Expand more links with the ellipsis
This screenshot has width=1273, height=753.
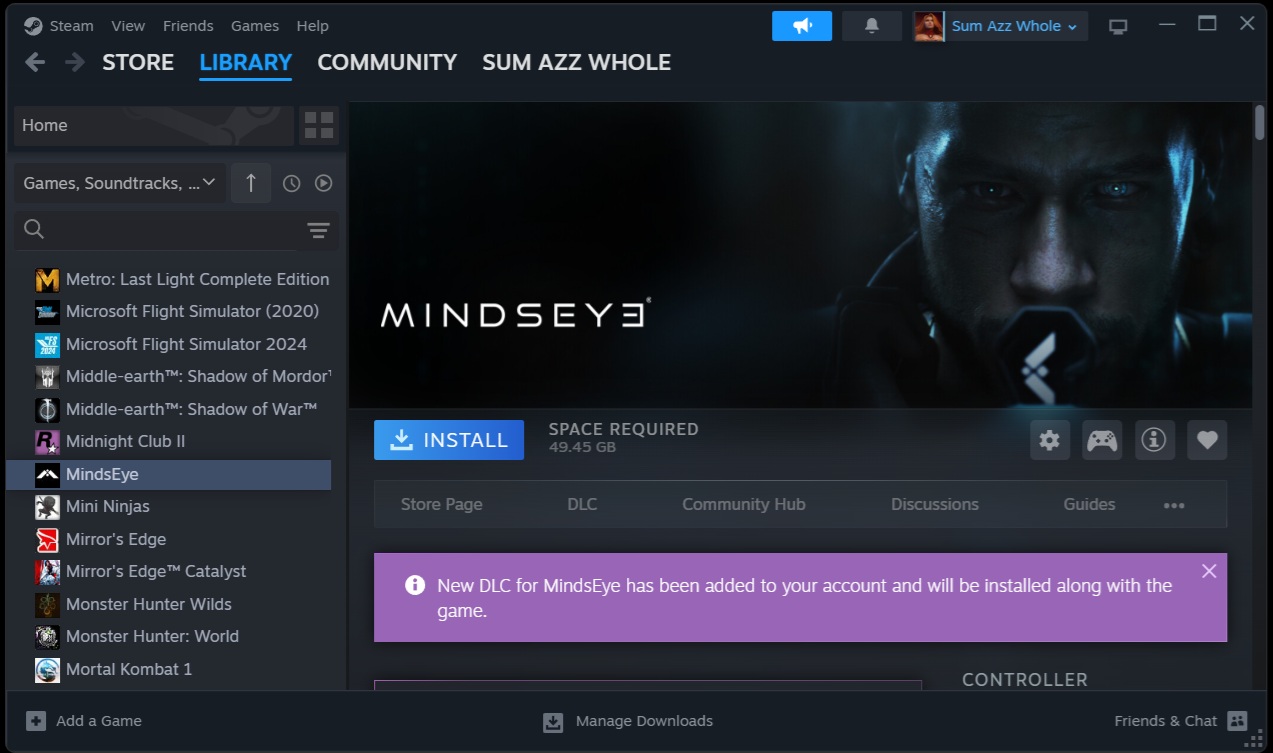click(1174, 505)
